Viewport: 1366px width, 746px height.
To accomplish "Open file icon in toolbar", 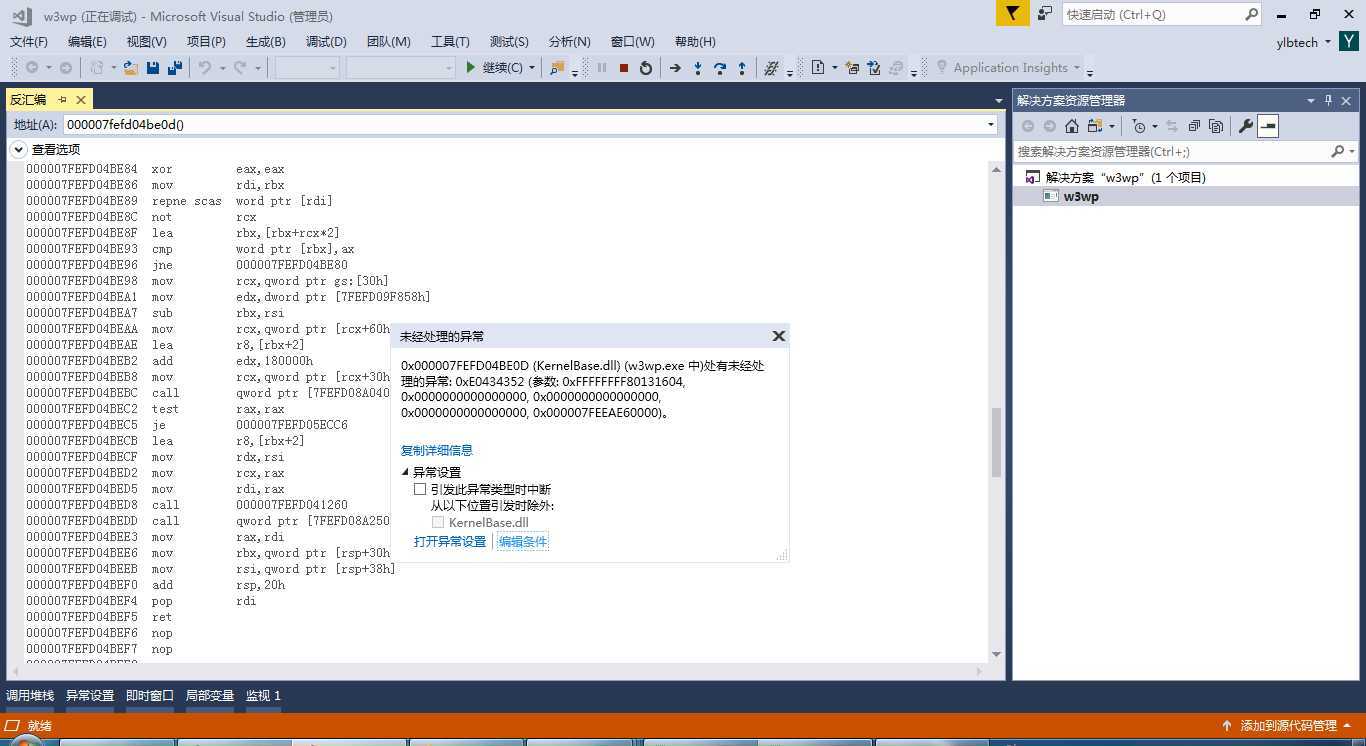I will pyautogui.click(x=130, y=68).
